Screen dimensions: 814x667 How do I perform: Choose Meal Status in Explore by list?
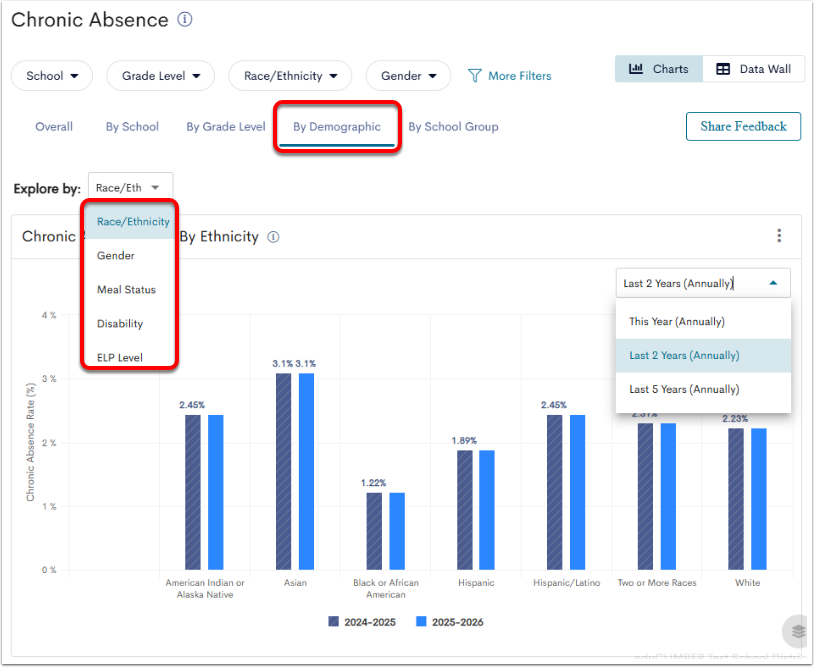tap(130, 290)
